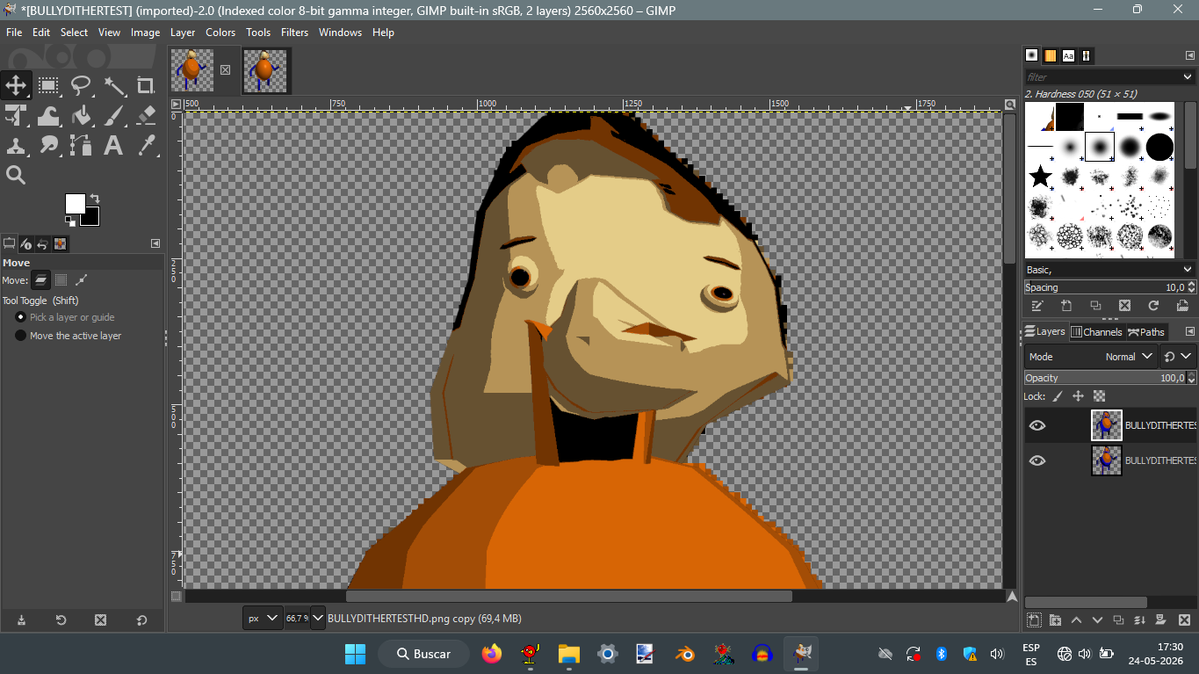Select the Rectangle Select tool
The image size is (1199, 674).
pyautogui.click(x=48, y=85)
